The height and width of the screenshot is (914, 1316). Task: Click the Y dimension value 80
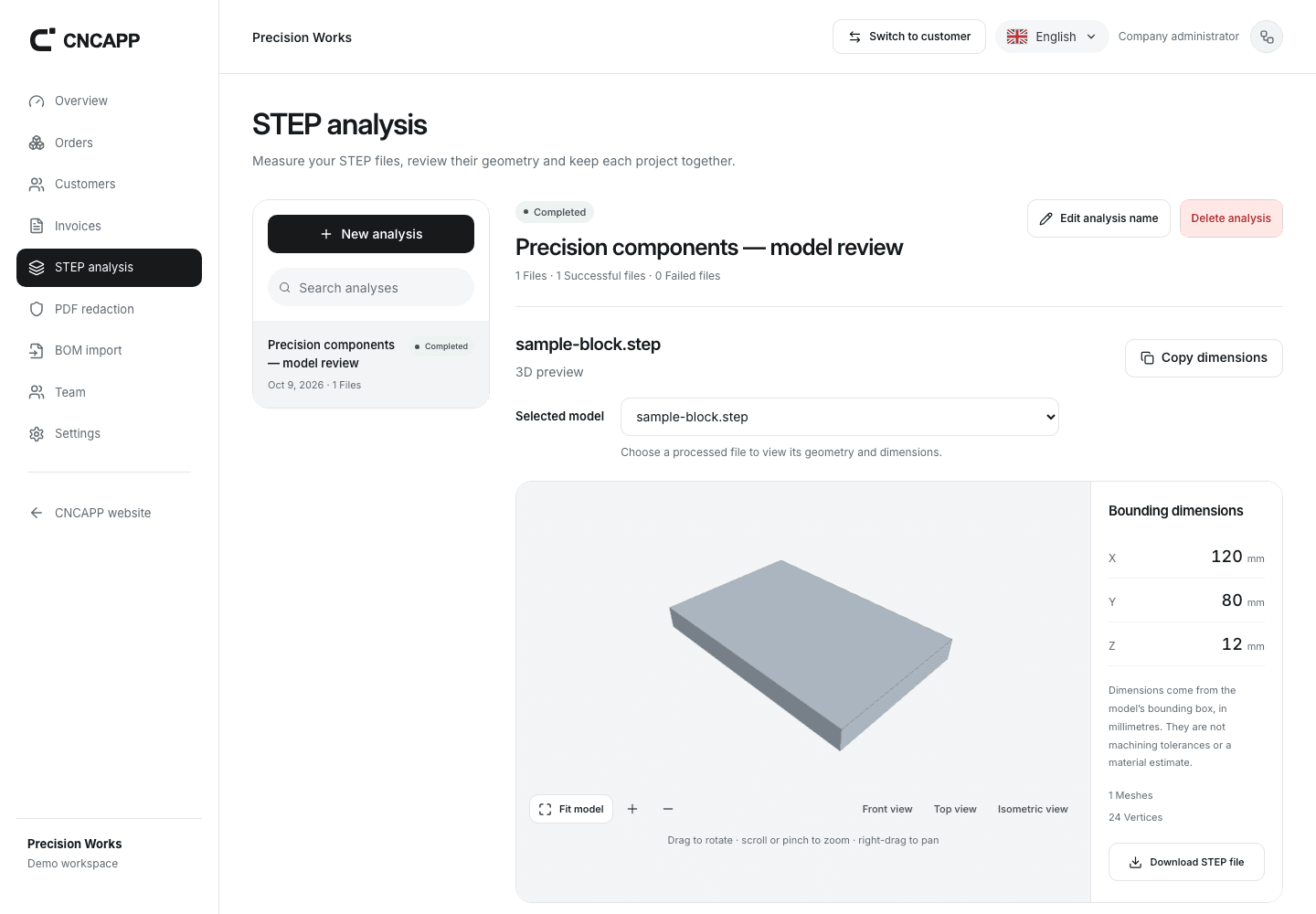pos(1232,600)
